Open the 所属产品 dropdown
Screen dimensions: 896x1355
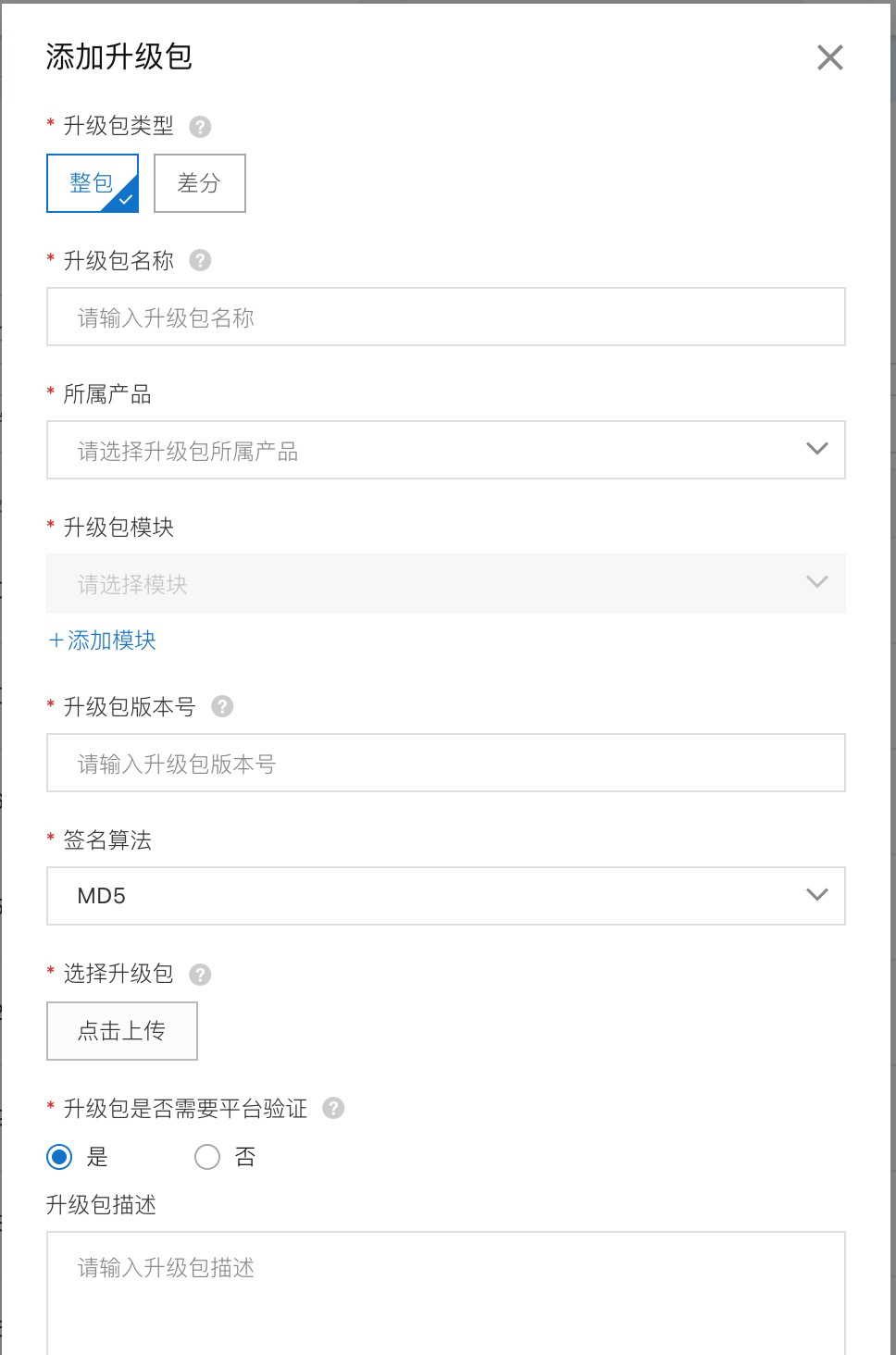coord(446,450)
